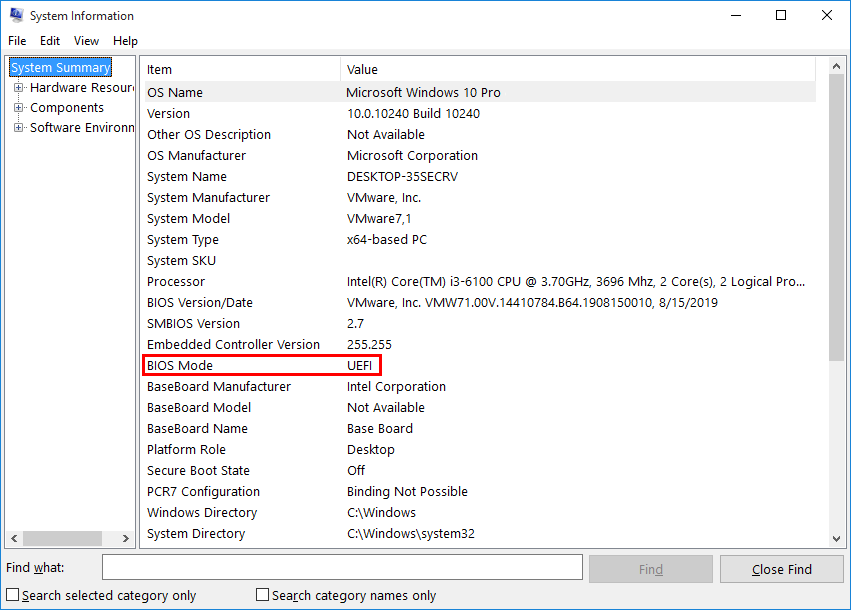Open the File menu

tap(17, 41)
